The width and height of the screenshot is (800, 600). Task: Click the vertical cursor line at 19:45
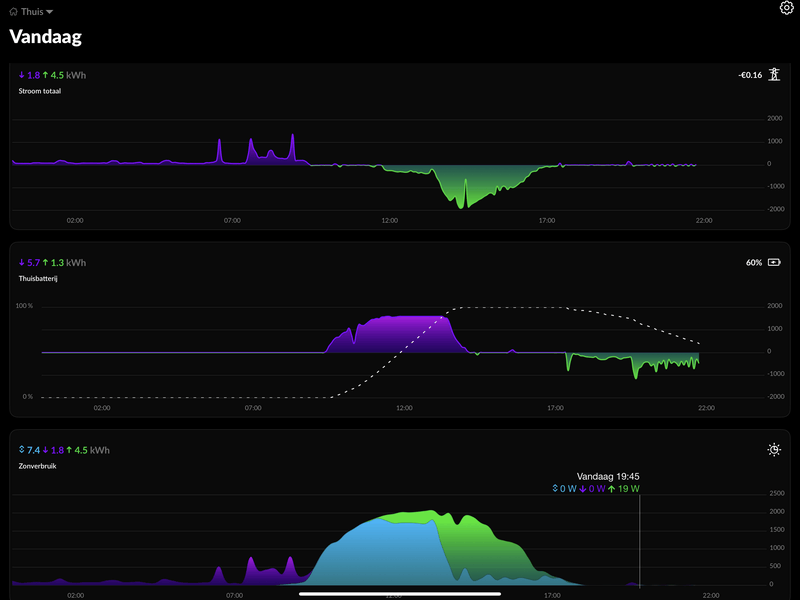(x=640, y=541)
